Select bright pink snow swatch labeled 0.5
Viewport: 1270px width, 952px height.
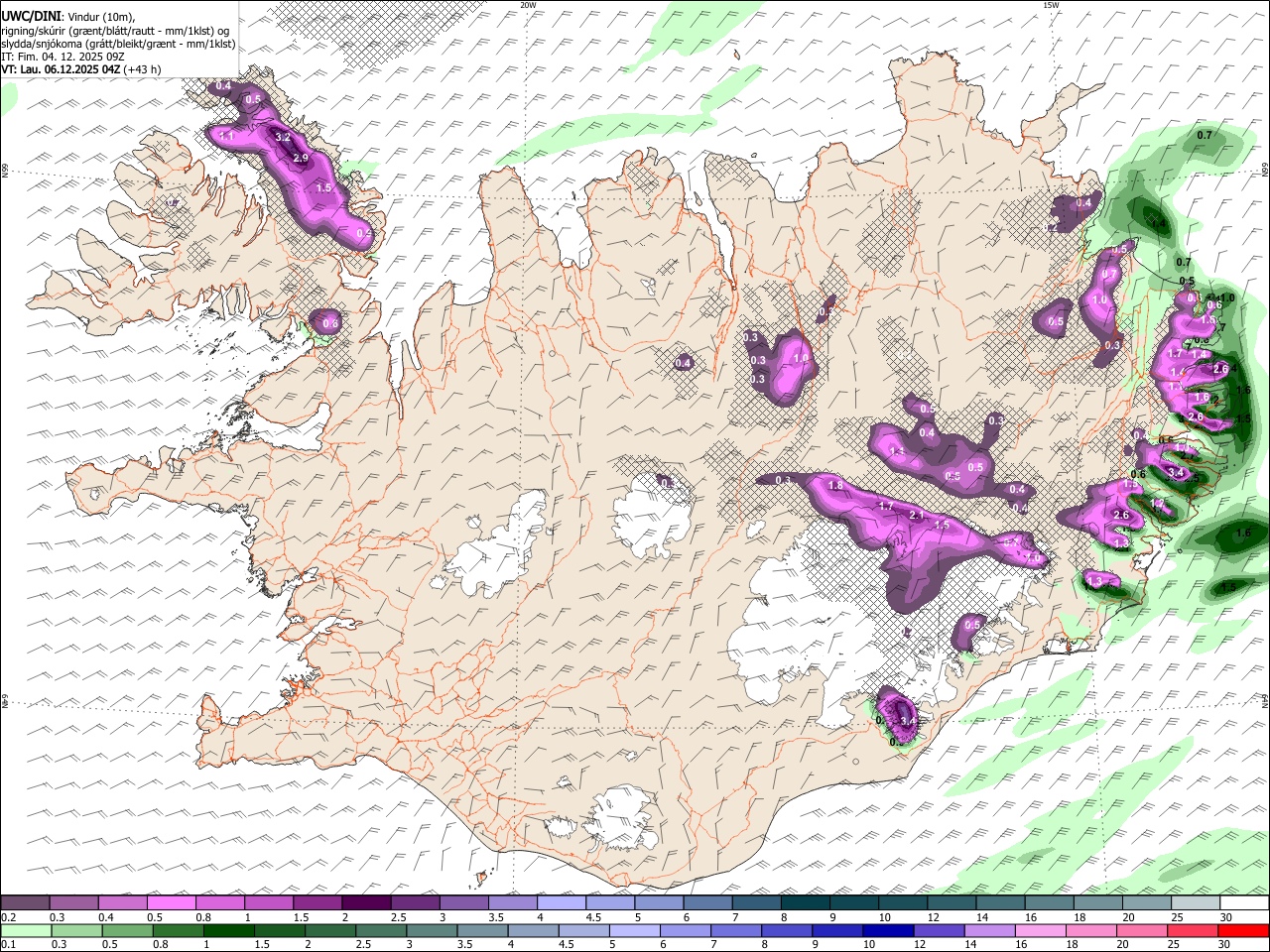pos(171,903)
